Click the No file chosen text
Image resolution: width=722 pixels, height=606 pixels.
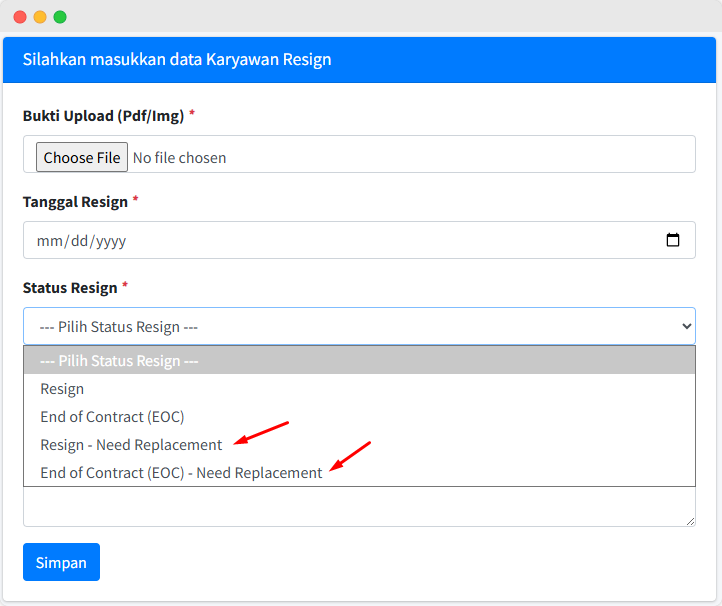coord(180,158)
